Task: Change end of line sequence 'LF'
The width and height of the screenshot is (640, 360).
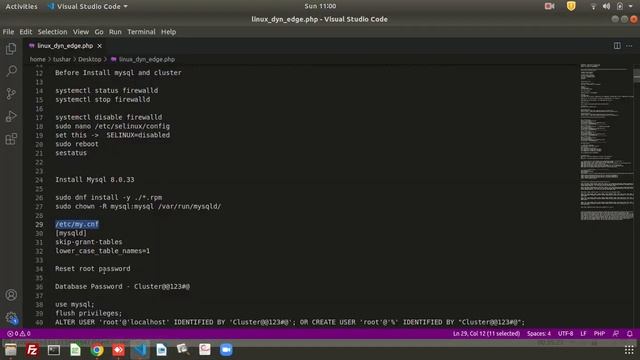Action: coord(583,333)
